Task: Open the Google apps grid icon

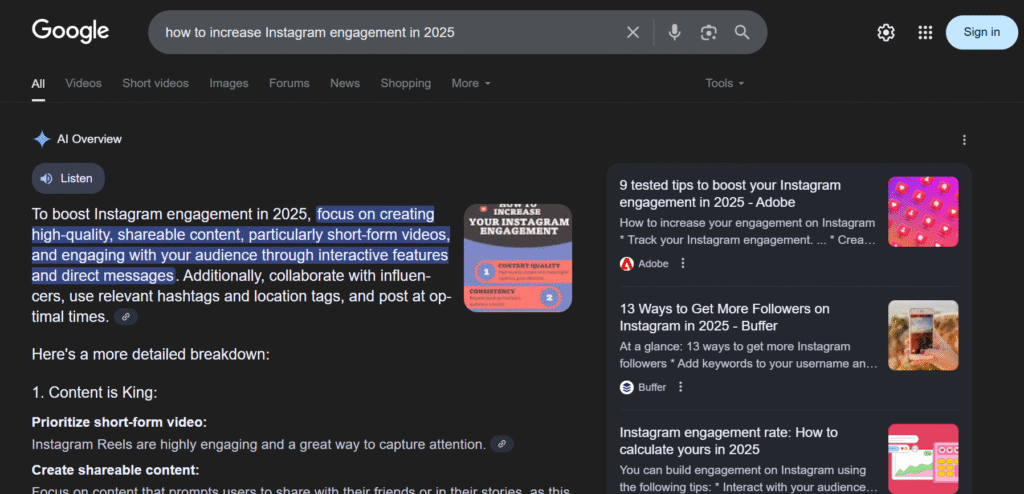Action: [925, 33]
